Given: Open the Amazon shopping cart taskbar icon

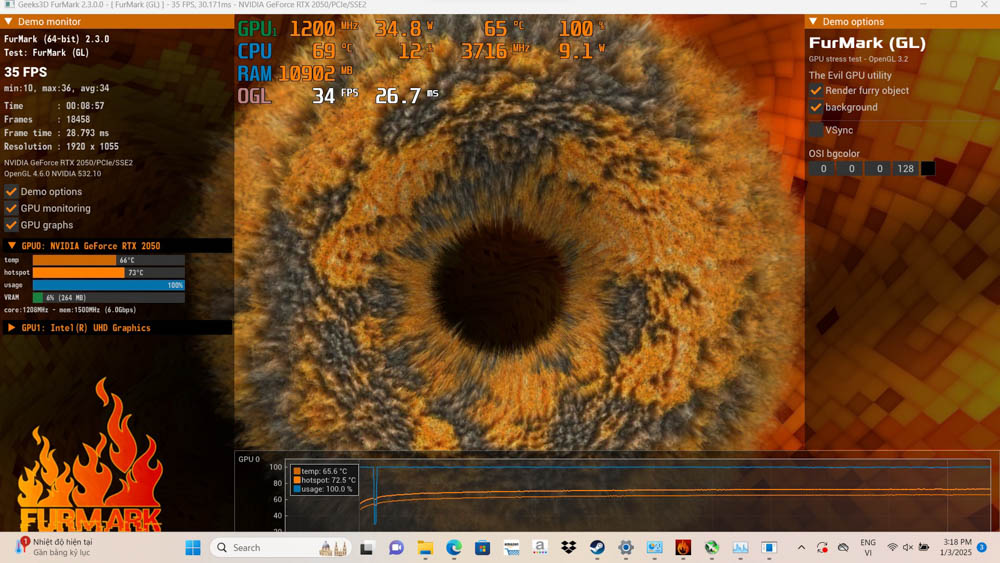Looking at the screenshot, I should pos(511,548).
